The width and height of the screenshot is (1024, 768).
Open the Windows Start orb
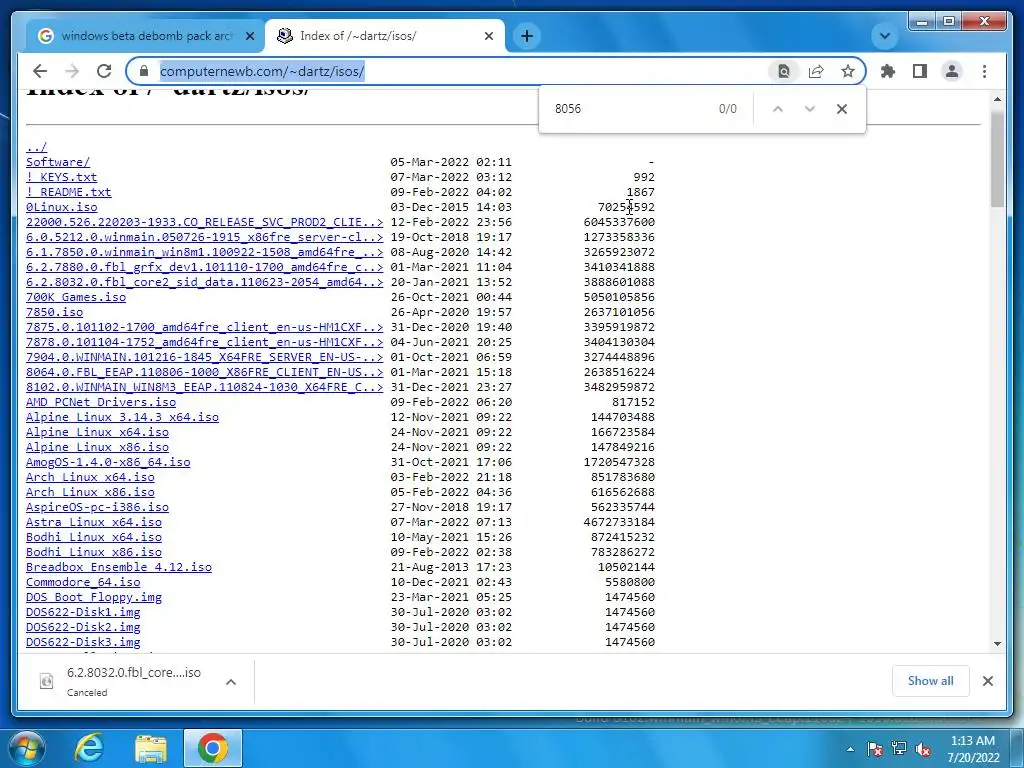(x=25, y=748)
